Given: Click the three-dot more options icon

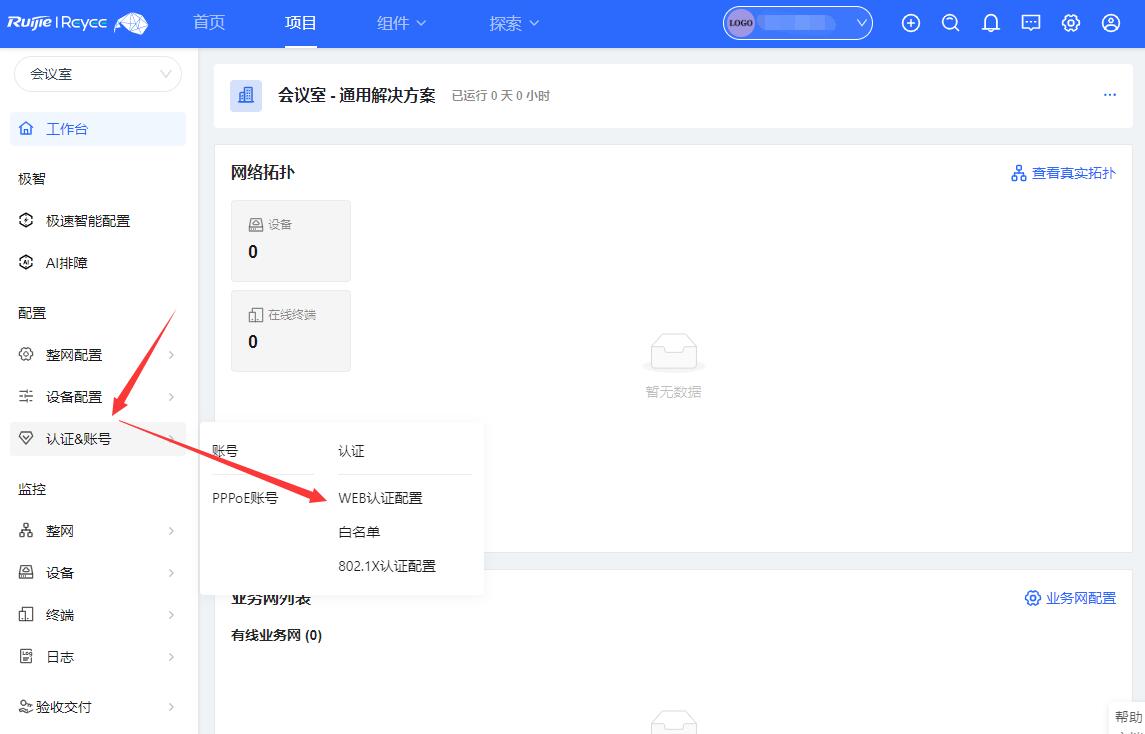Looking at the screenshot, I should [1109, 95].
